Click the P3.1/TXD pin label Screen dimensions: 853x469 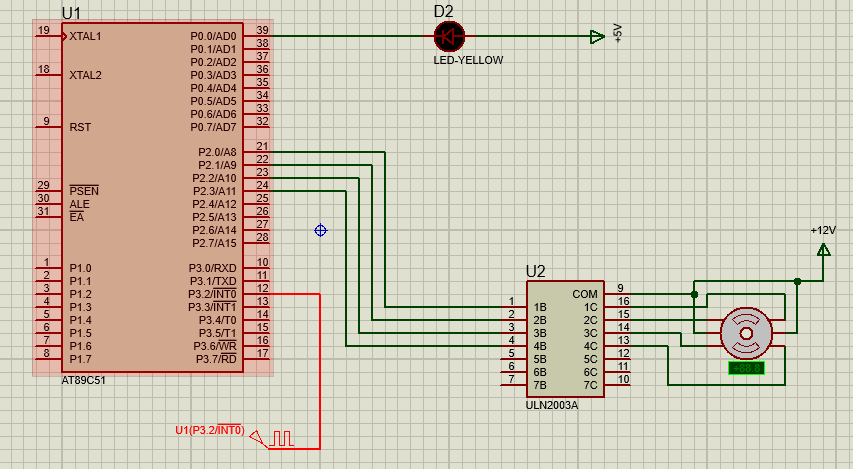click(213, 281)
